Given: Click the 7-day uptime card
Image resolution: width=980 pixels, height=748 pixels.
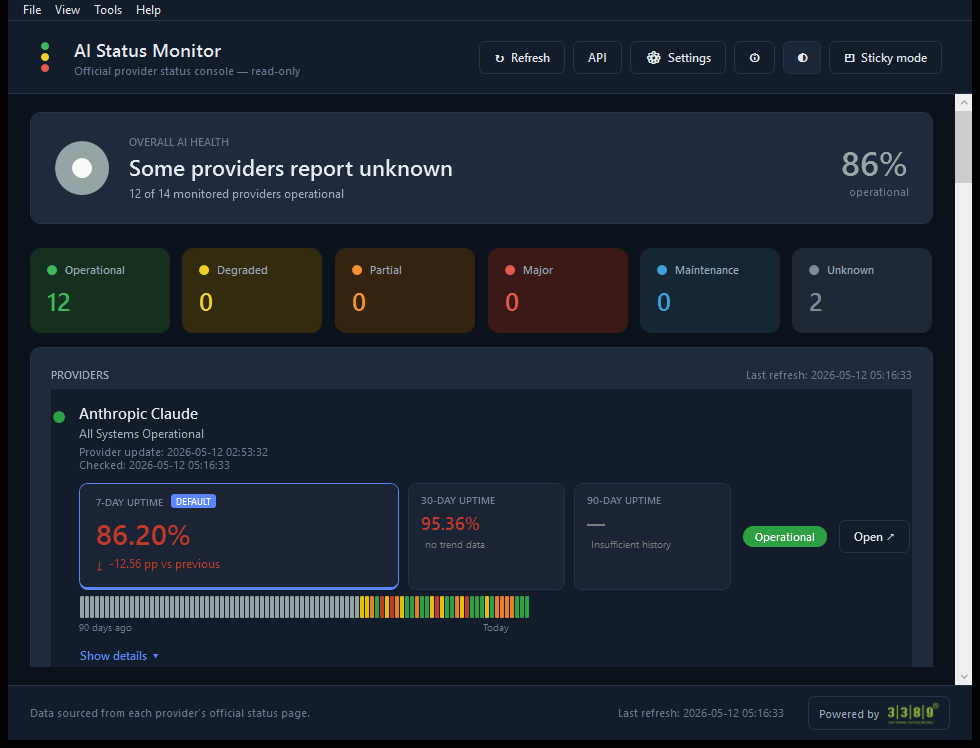Looking at the screenshot, I should coord(239,536).
